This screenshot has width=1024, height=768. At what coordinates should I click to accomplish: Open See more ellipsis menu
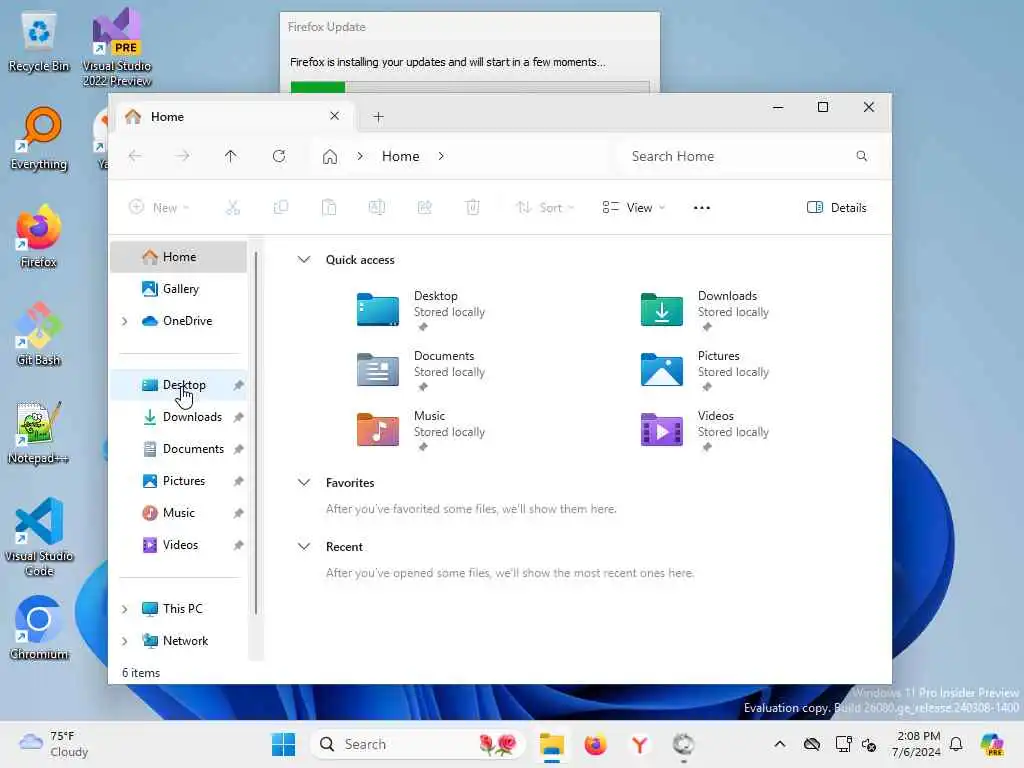tap(701, 208)
